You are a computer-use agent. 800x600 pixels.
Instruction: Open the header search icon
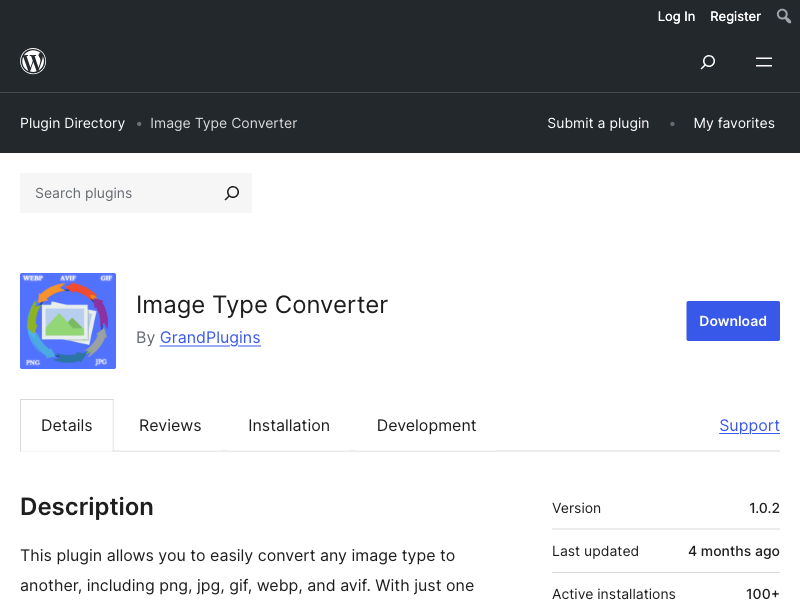708,62
